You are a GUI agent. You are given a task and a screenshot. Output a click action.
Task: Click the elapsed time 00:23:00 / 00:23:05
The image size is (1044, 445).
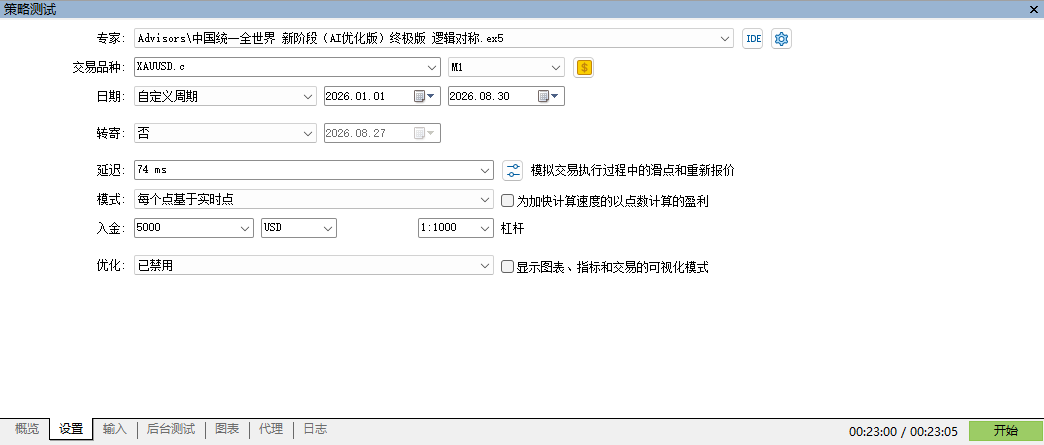coord(903,432)
